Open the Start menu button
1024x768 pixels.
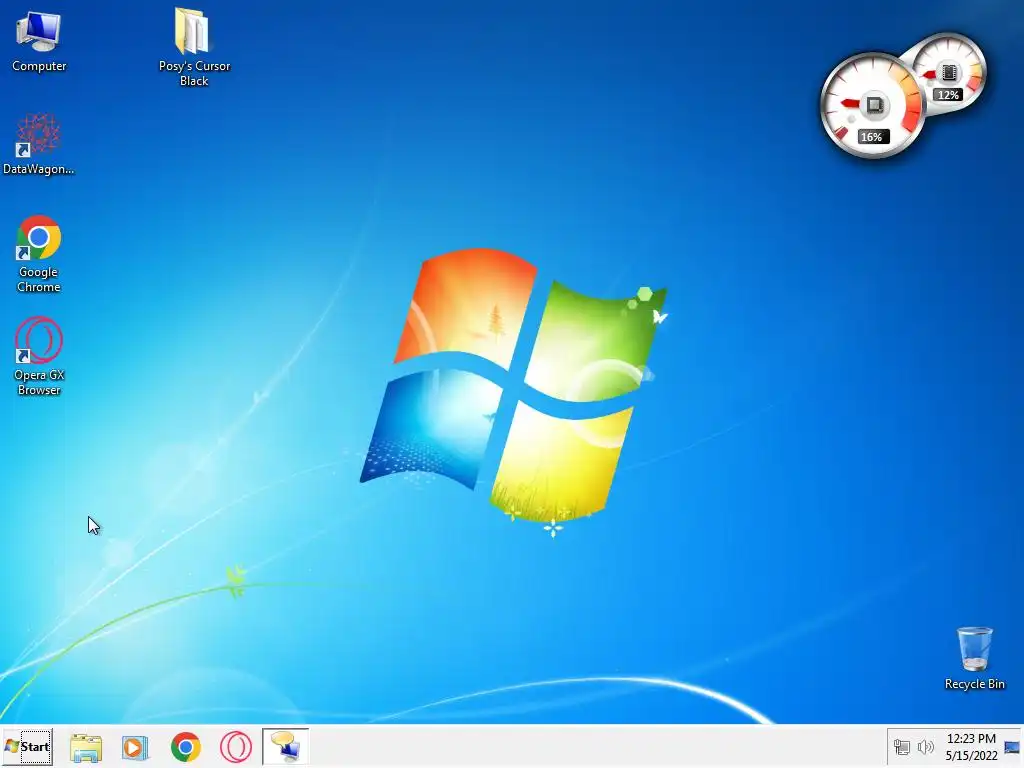tap(27, 746)
